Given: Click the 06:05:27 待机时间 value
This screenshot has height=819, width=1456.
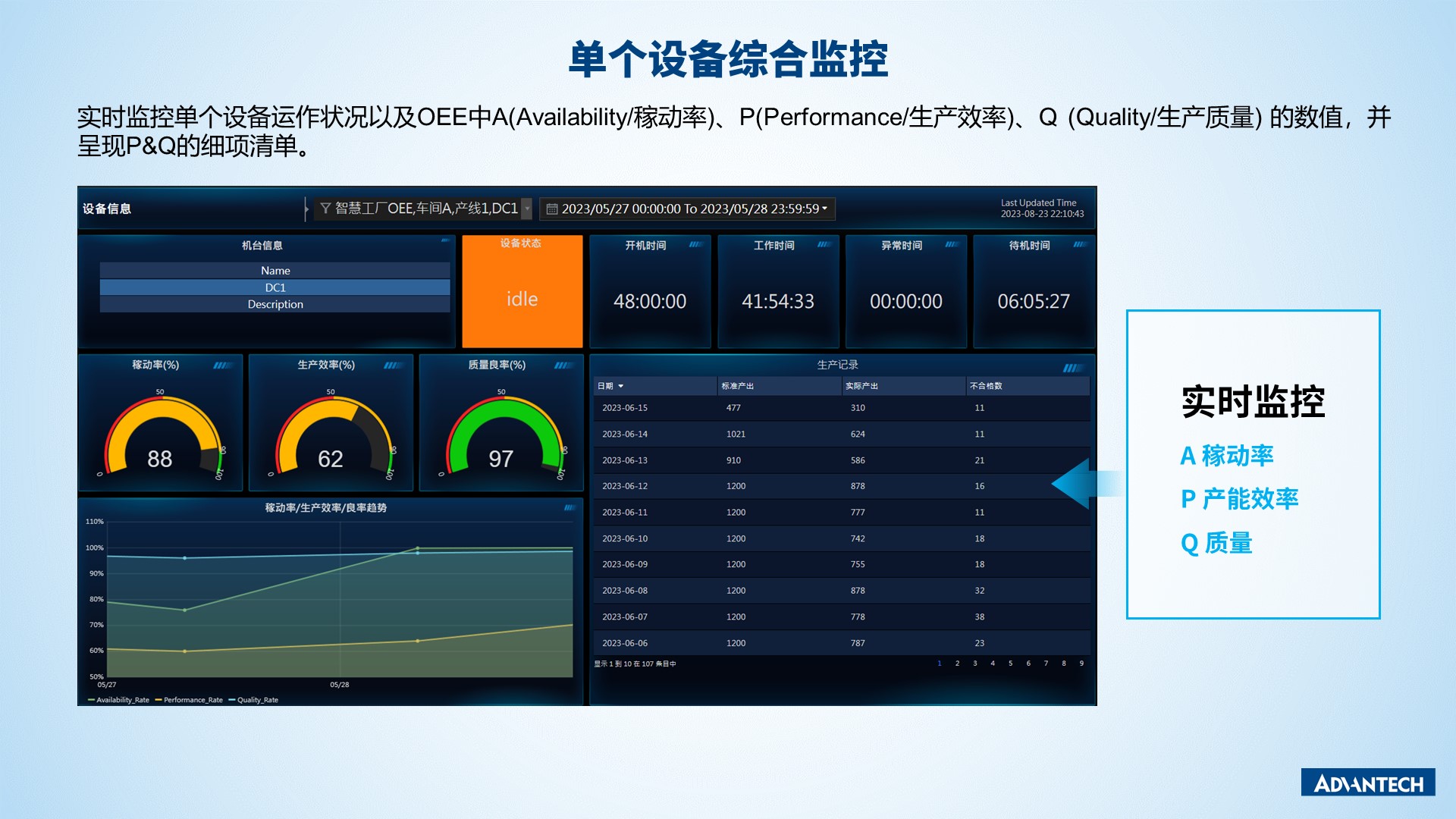Looking at the screenshot, I should coord(1034,302).
